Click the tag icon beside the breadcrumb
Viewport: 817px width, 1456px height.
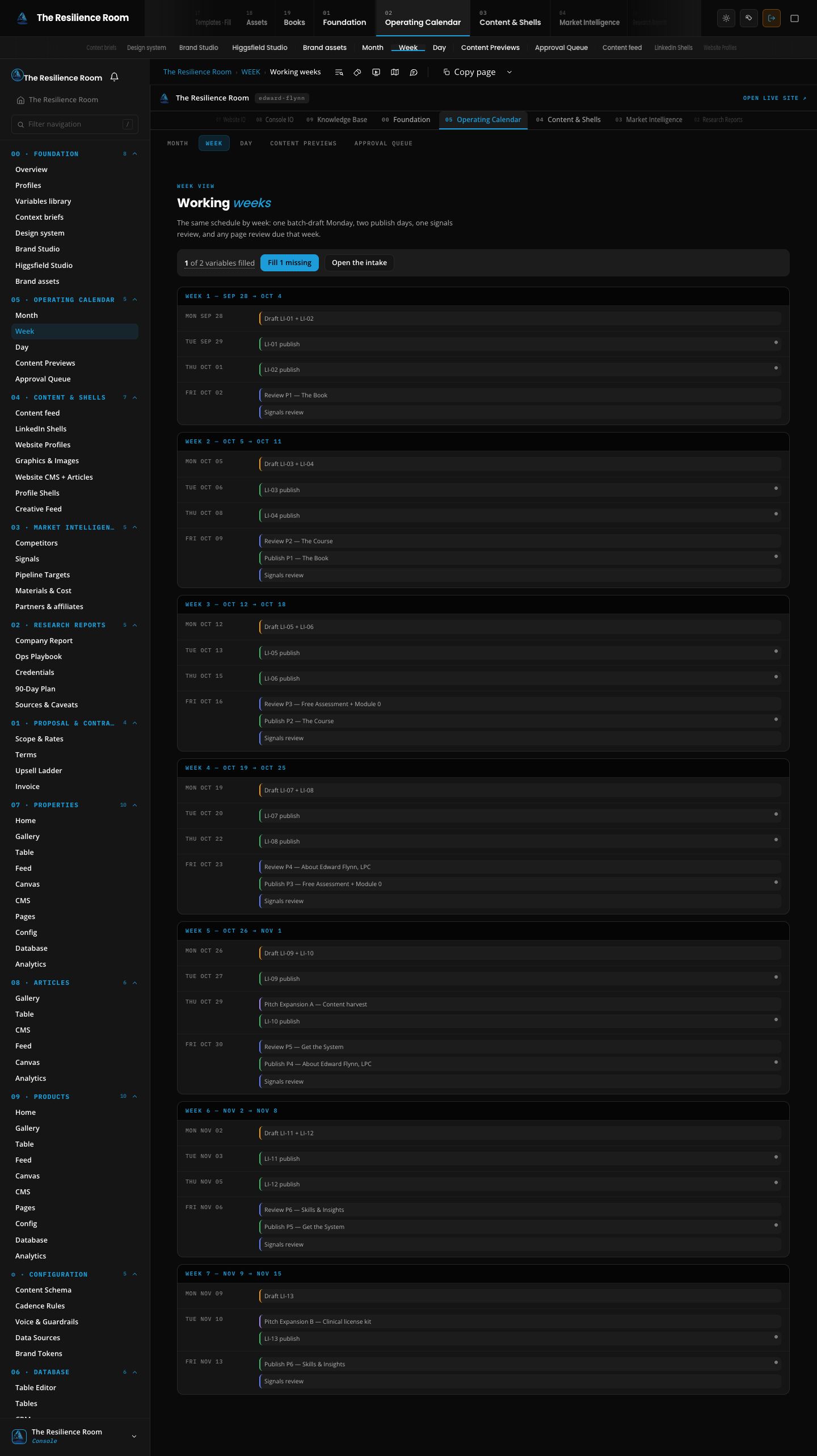(357, 72)
